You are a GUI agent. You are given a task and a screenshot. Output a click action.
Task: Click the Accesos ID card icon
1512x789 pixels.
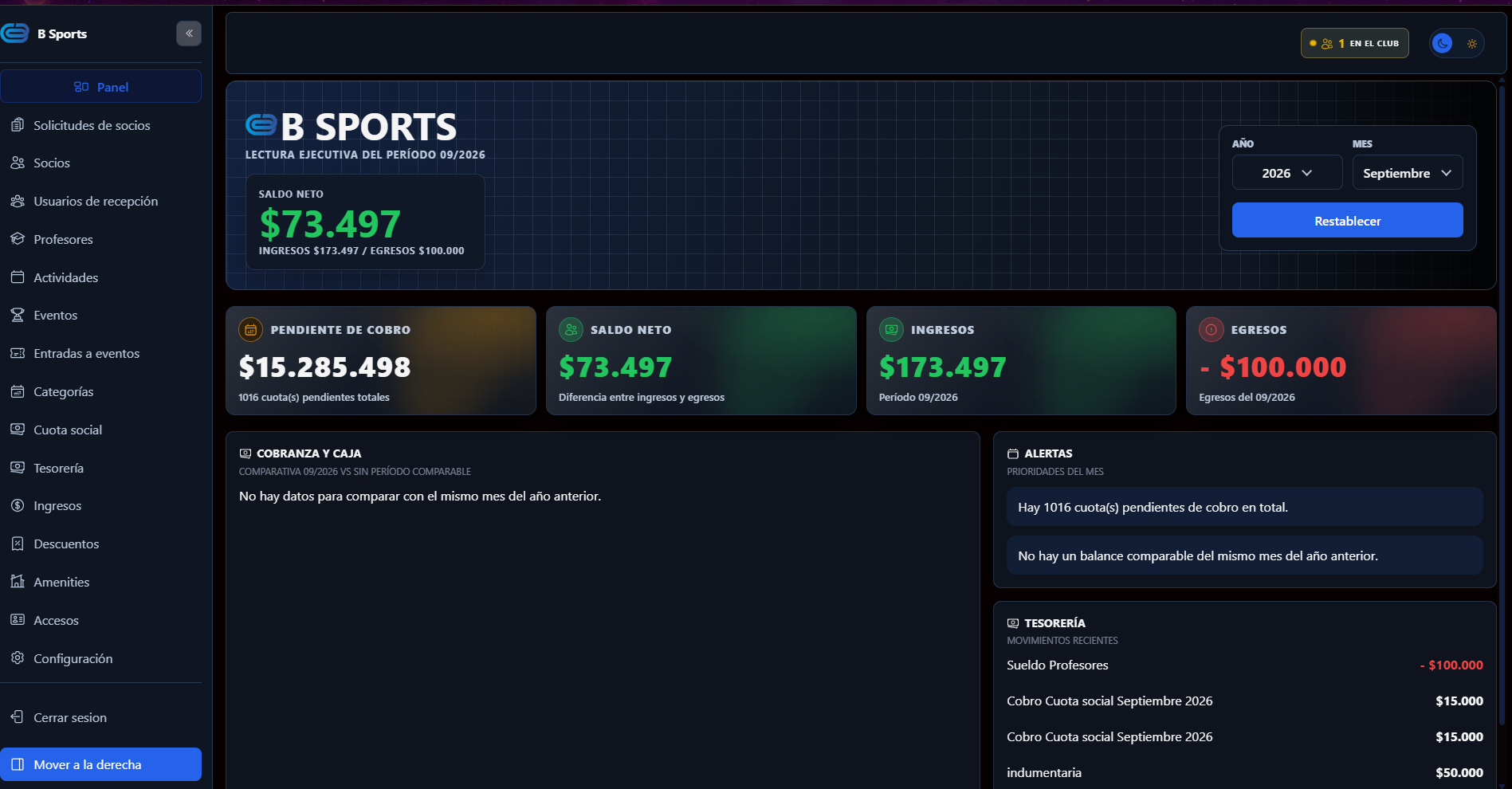[x=18, y=620]
